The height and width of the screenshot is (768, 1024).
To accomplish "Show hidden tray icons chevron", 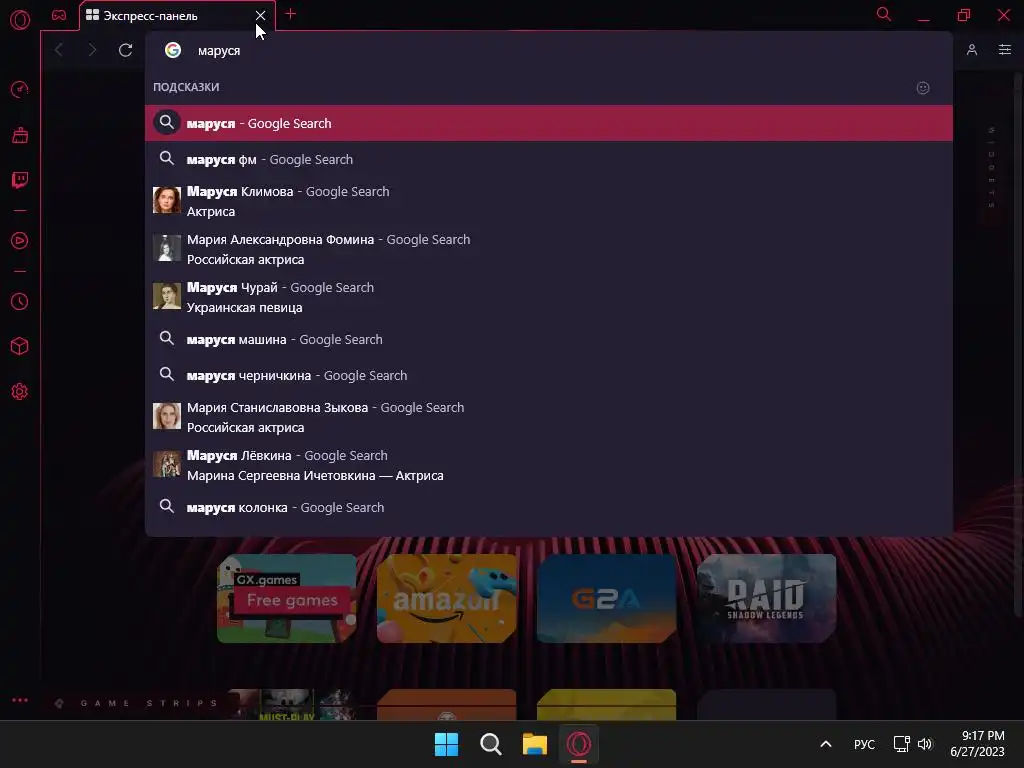I will click(825, 744).
